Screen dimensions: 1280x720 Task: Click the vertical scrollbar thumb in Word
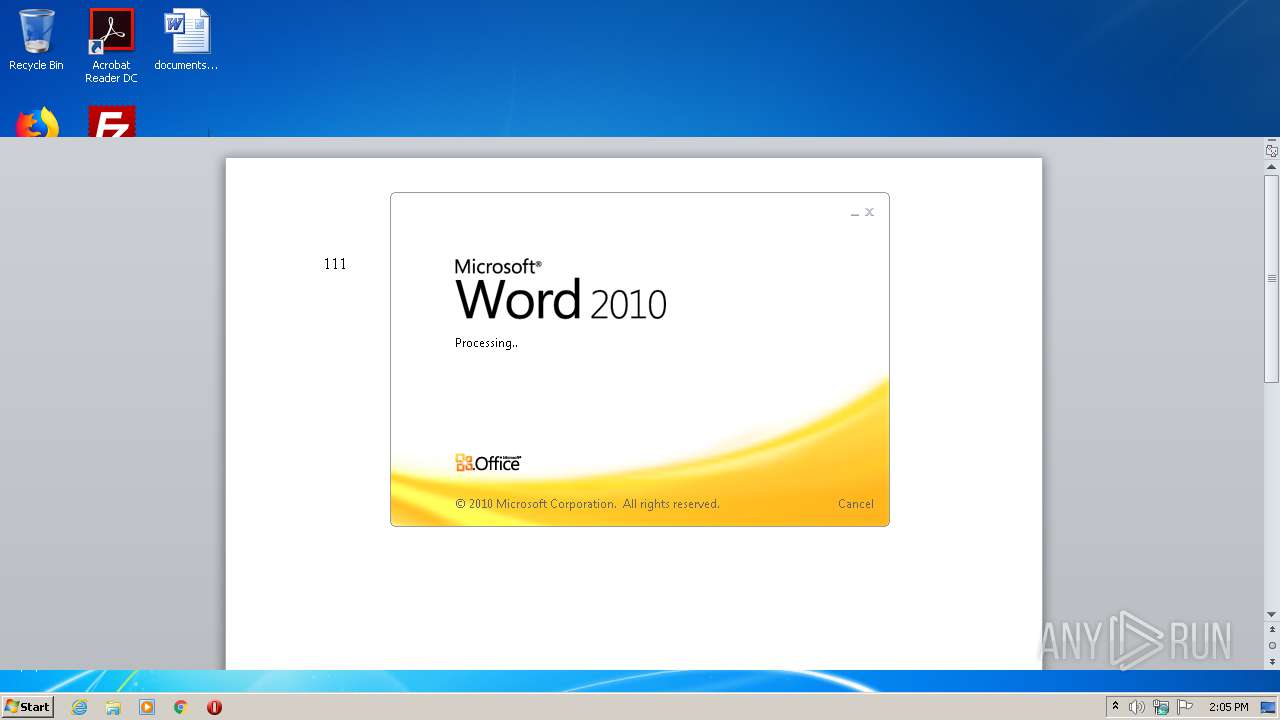pyautogui.click(x=1272, y=278)
